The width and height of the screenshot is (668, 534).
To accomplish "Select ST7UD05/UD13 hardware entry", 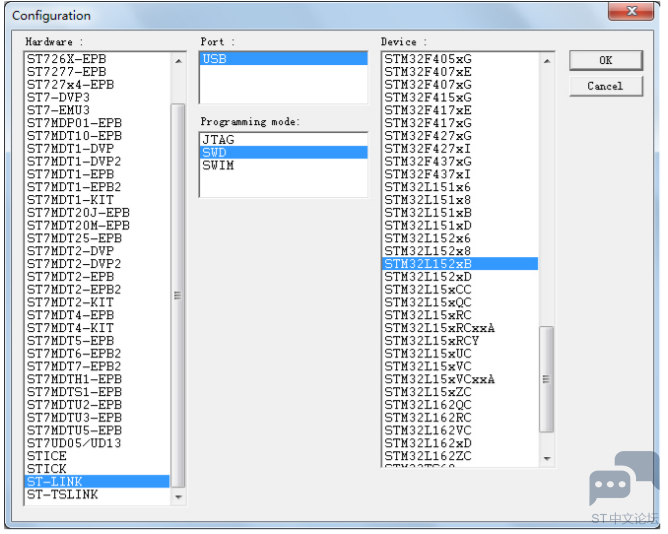I will (97, 443).
